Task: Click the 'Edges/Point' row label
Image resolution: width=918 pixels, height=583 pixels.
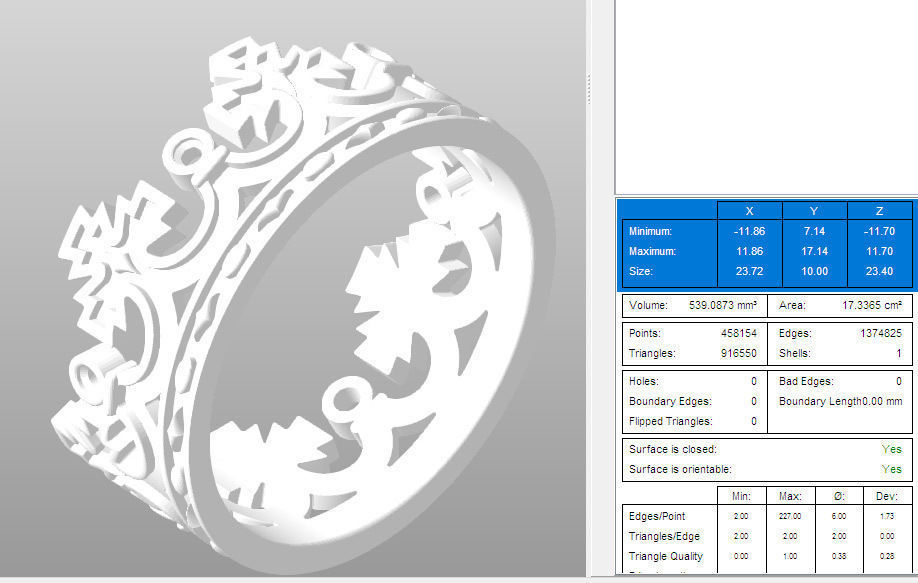Action: click(657, 516)
